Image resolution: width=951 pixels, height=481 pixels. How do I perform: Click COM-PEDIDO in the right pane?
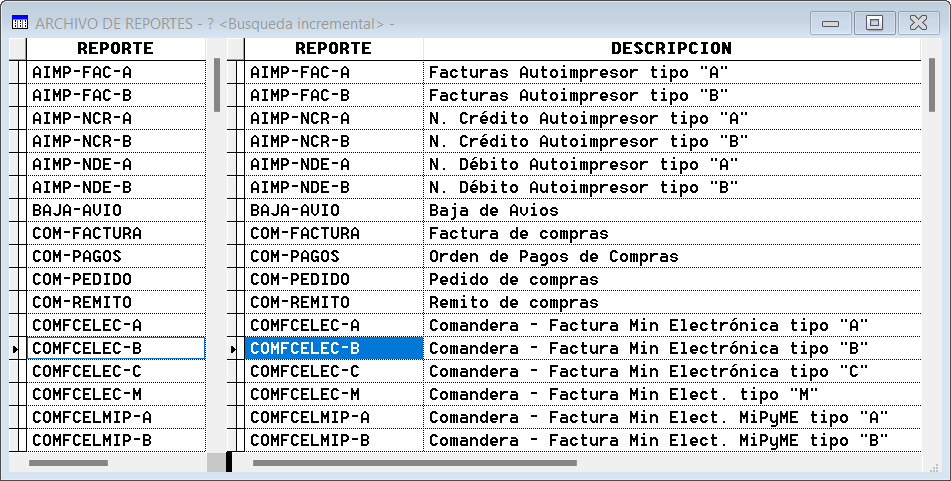pos(334,280)
